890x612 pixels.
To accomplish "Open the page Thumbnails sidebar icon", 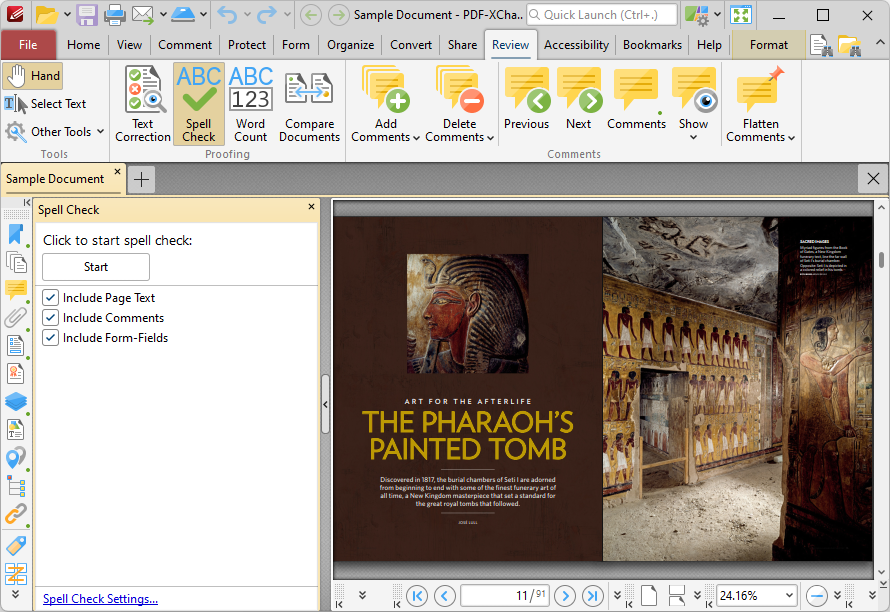I will click(16, 262).
